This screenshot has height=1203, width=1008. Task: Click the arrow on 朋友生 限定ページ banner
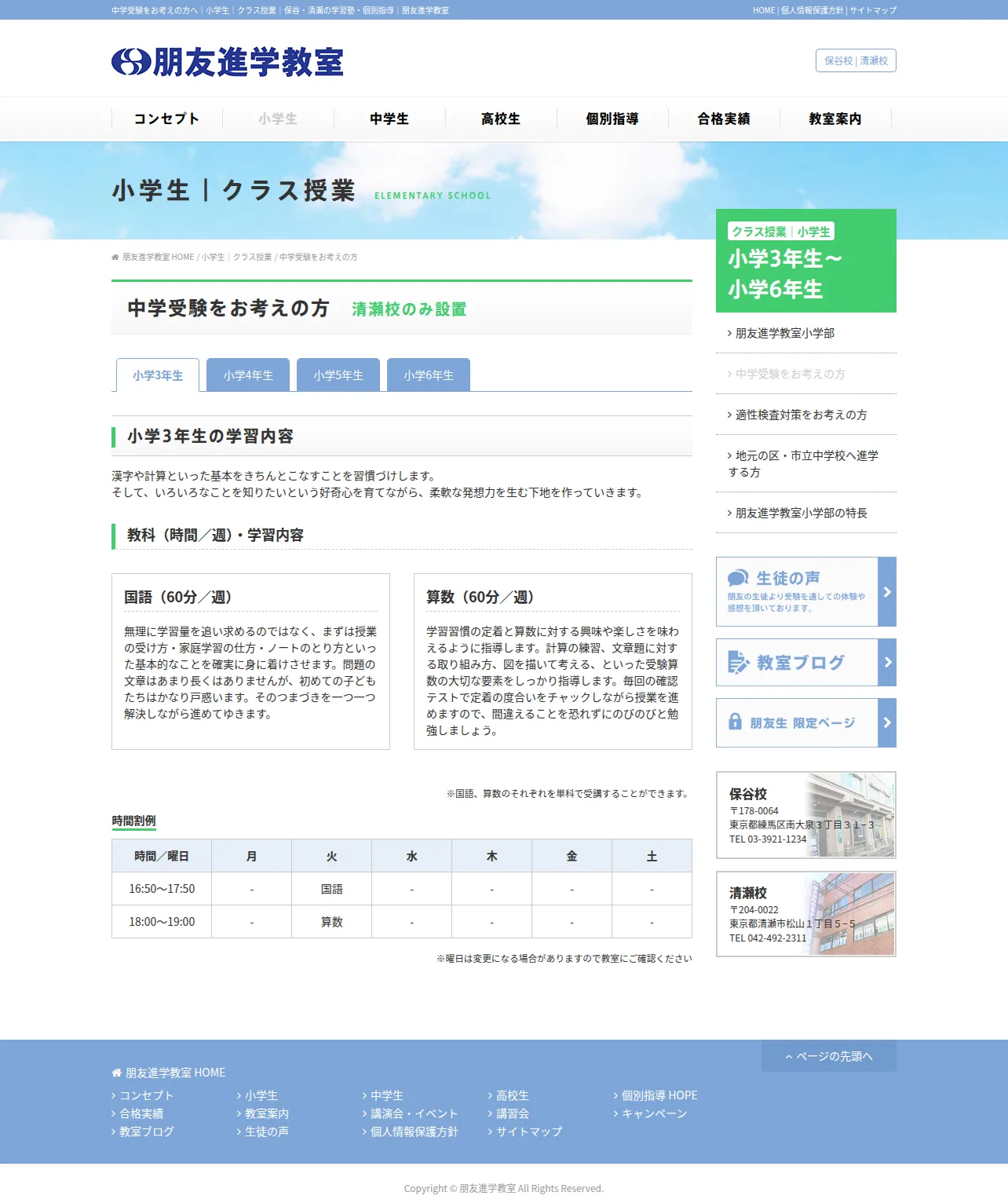click(x=887, y=722)
